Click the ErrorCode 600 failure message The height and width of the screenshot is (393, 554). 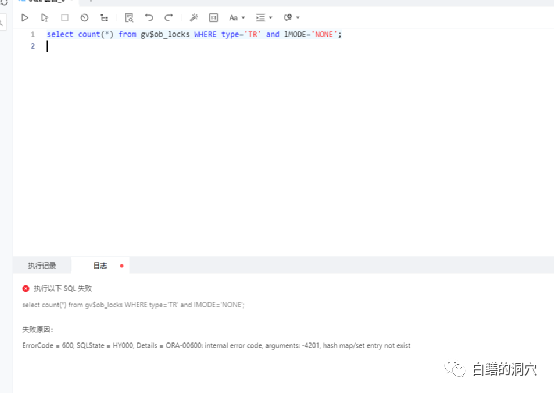pyautogui.click(x=216, y=345)
